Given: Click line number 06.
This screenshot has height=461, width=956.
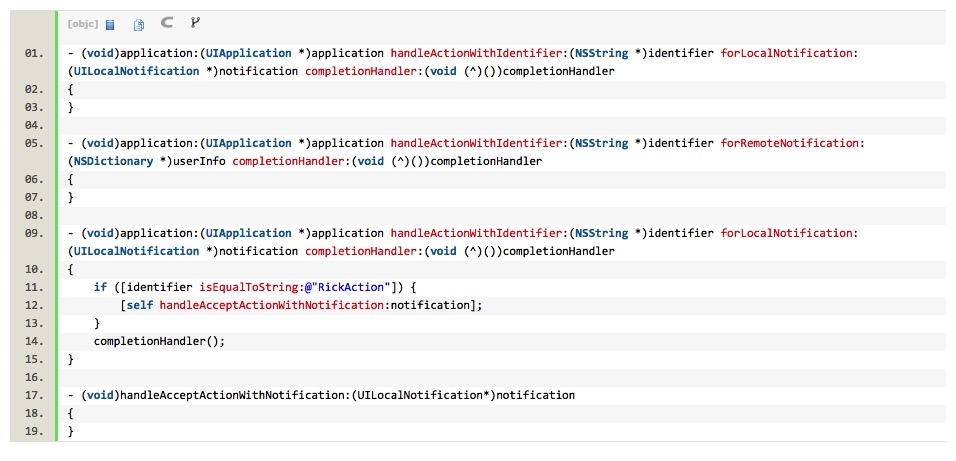Looking at the screenshot, I should coord(35,179).
